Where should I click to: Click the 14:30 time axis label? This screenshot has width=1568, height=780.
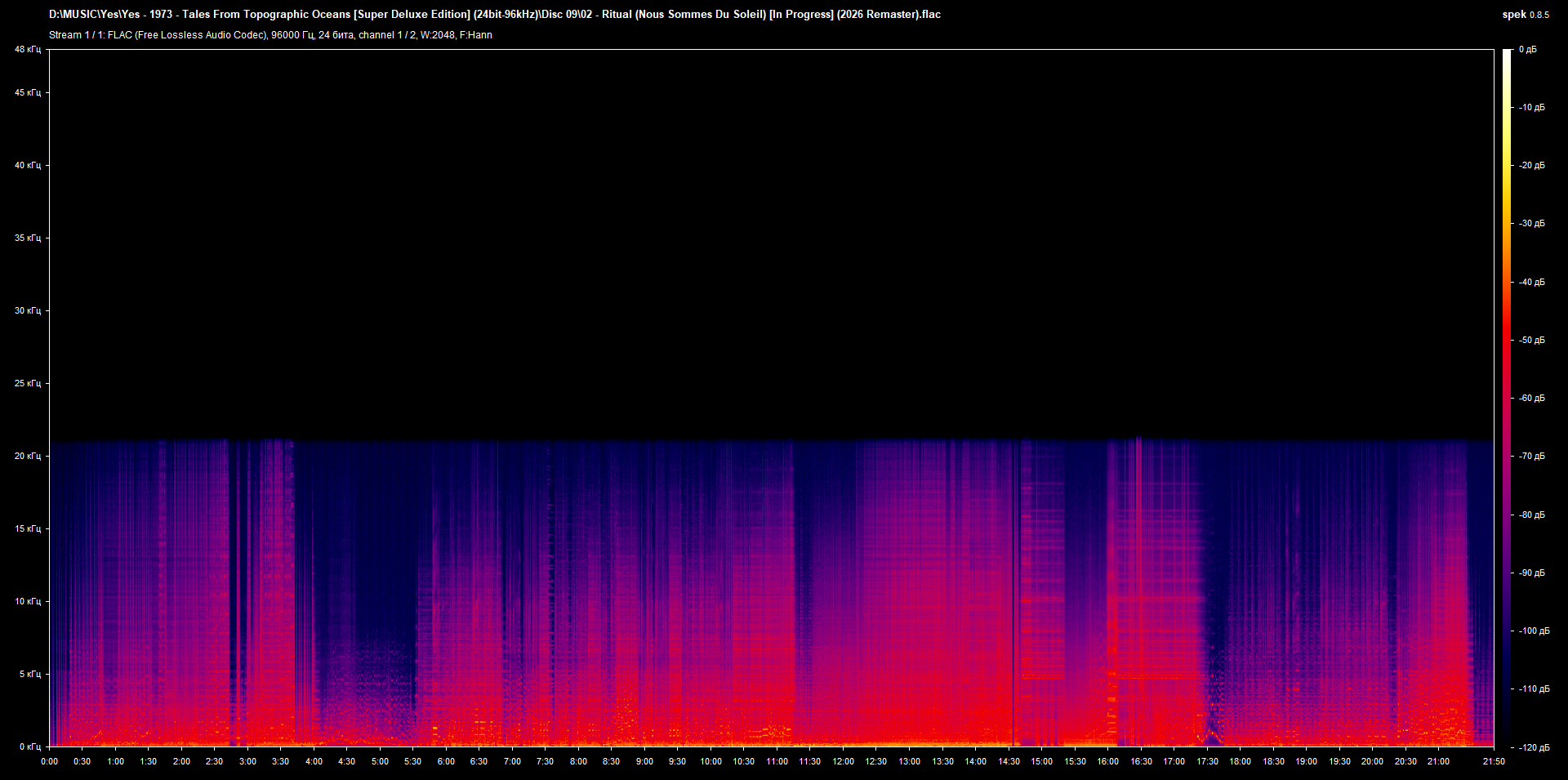1009,761
